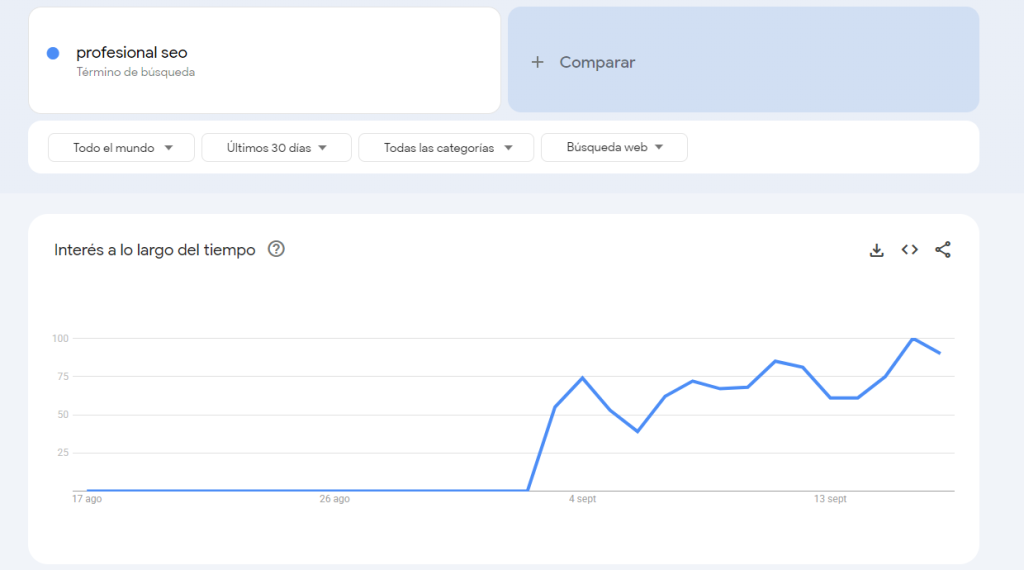Select the 26 ago axis label
The height and width of the screenshot is (570, 1024).
(x=334, y=499)
